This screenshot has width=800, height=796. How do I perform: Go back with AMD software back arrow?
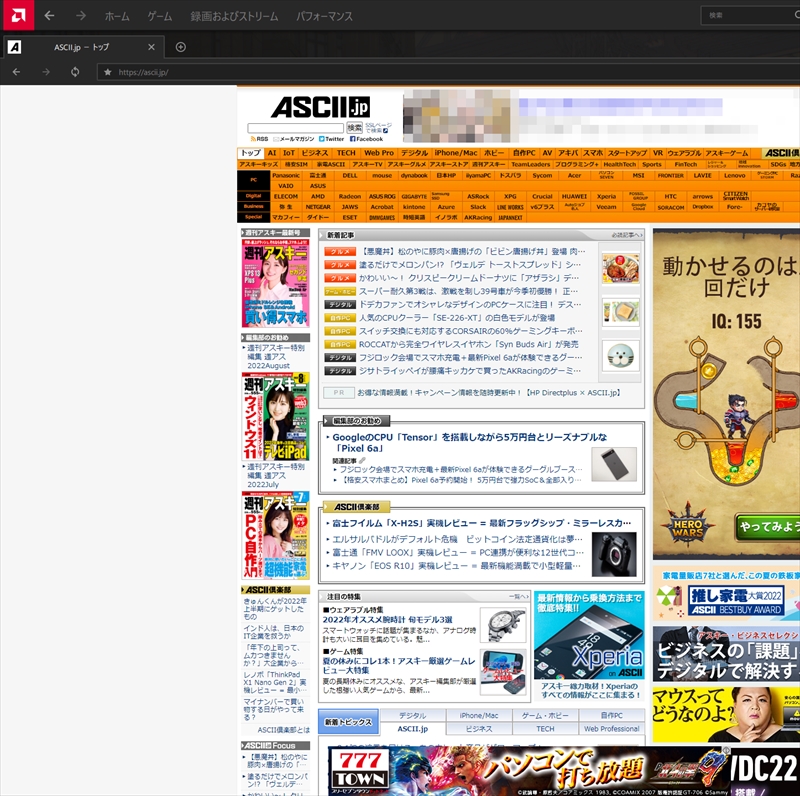49,16
